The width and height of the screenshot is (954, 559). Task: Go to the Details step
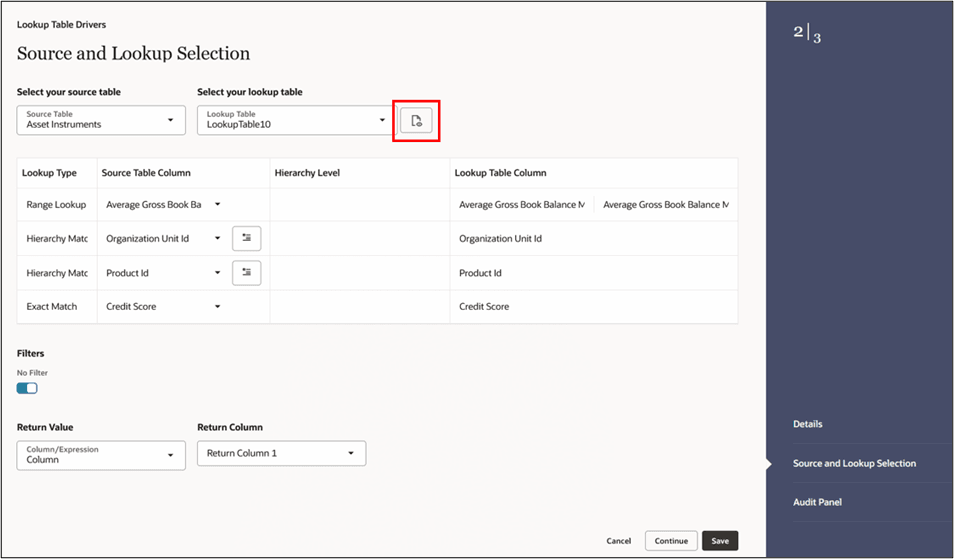coord(807,424)
